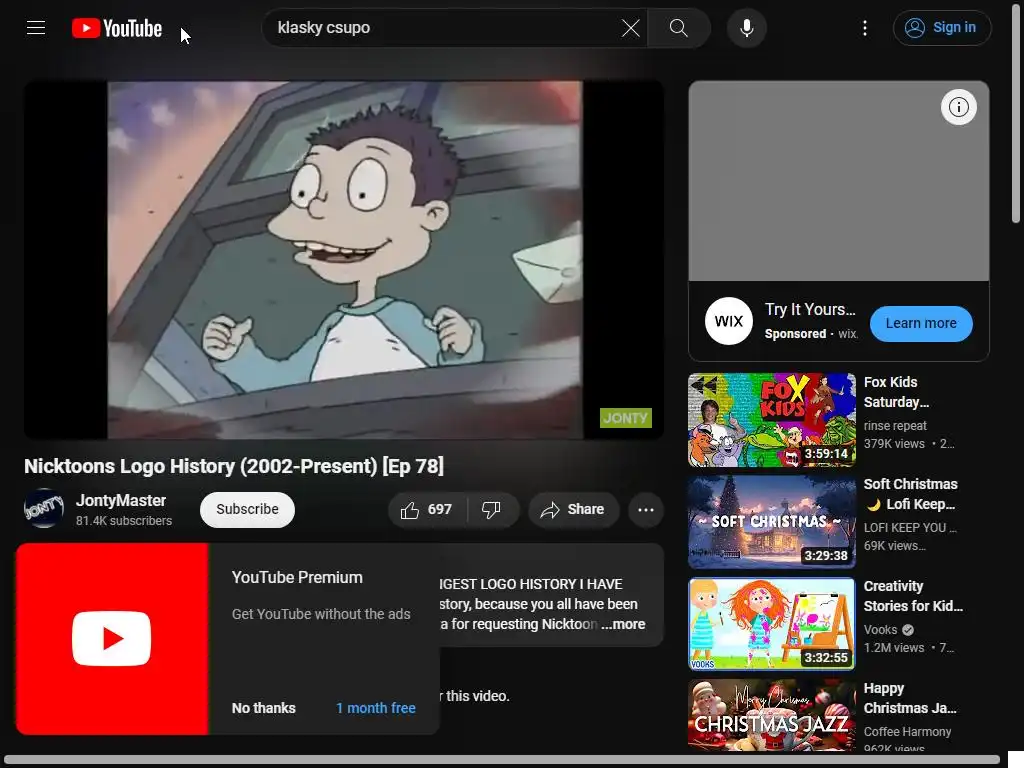Open the JontyMaster channel avatar
This screenshot has width=1024, height=768.
[44, 509]
